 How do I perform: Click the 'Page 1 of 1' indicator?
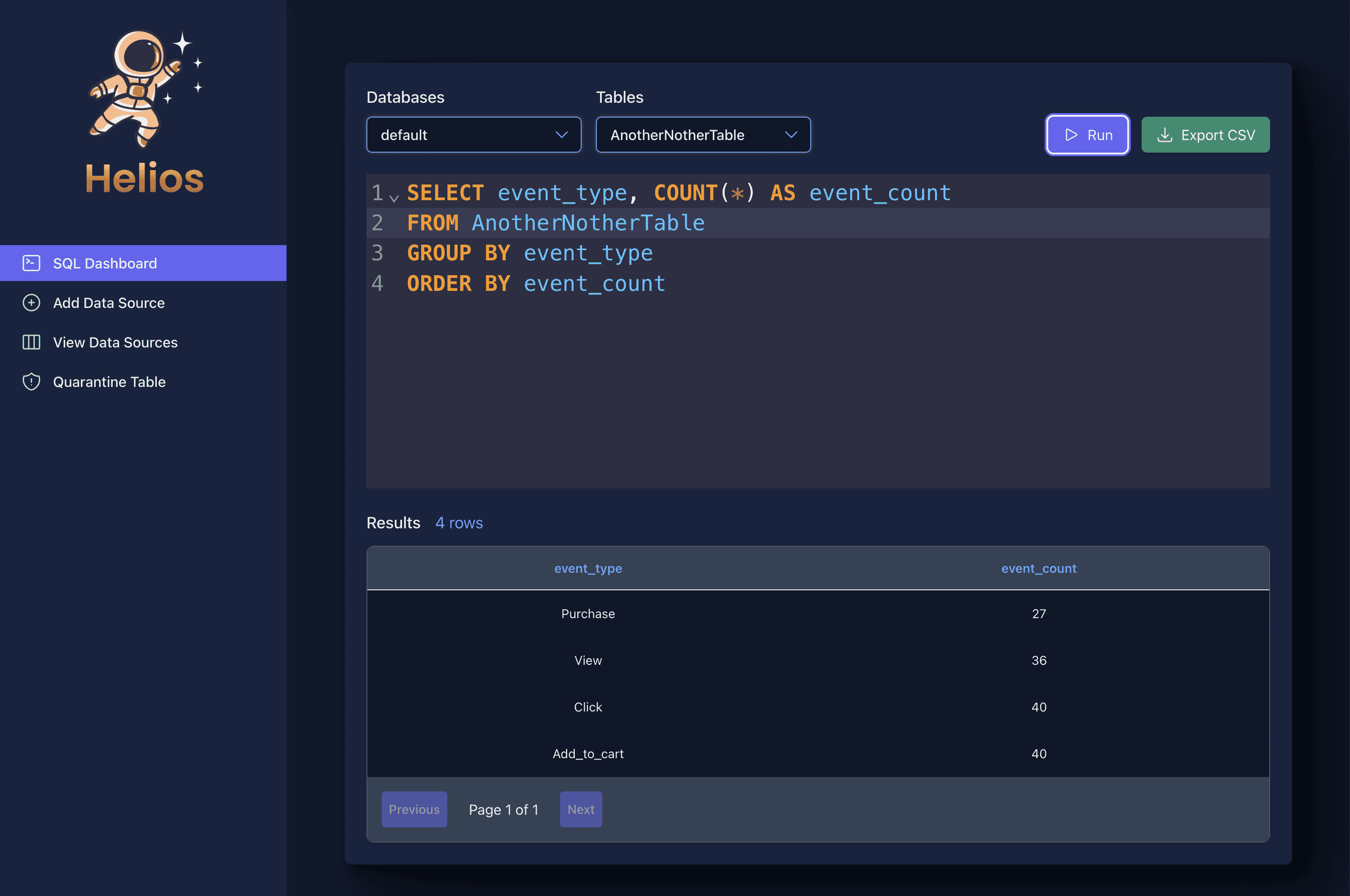tap(503, 810)
